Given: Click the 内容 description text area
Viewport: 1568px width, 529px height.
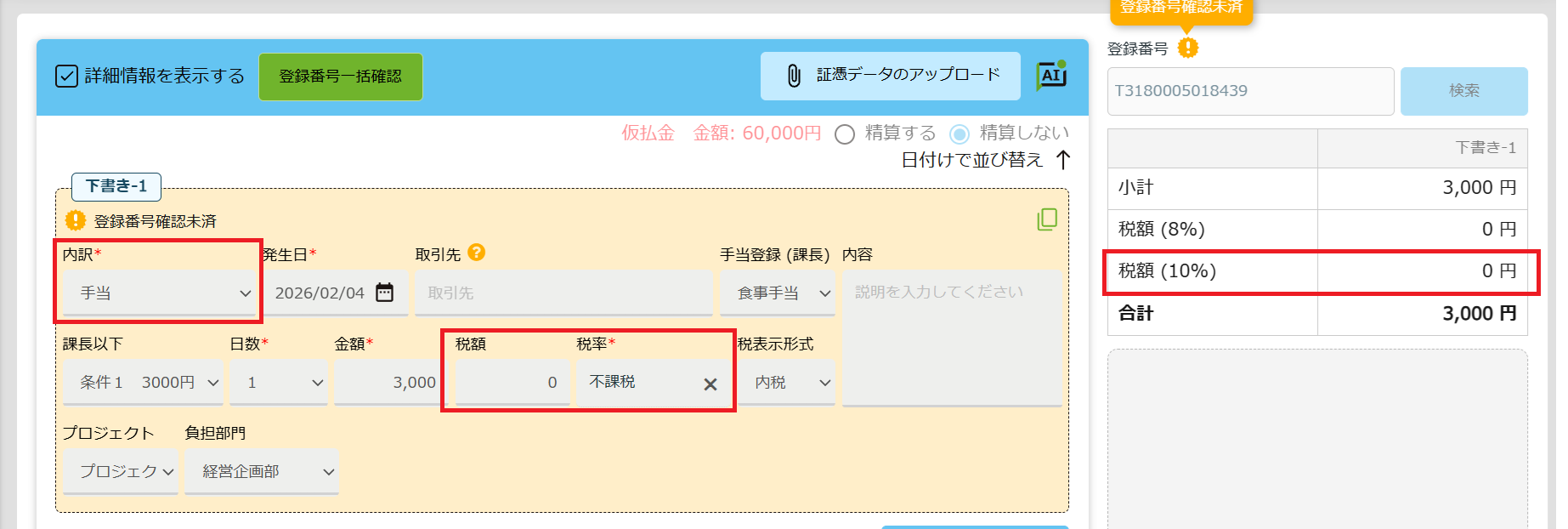Looking at the screenshot, I should pos(951,340).
